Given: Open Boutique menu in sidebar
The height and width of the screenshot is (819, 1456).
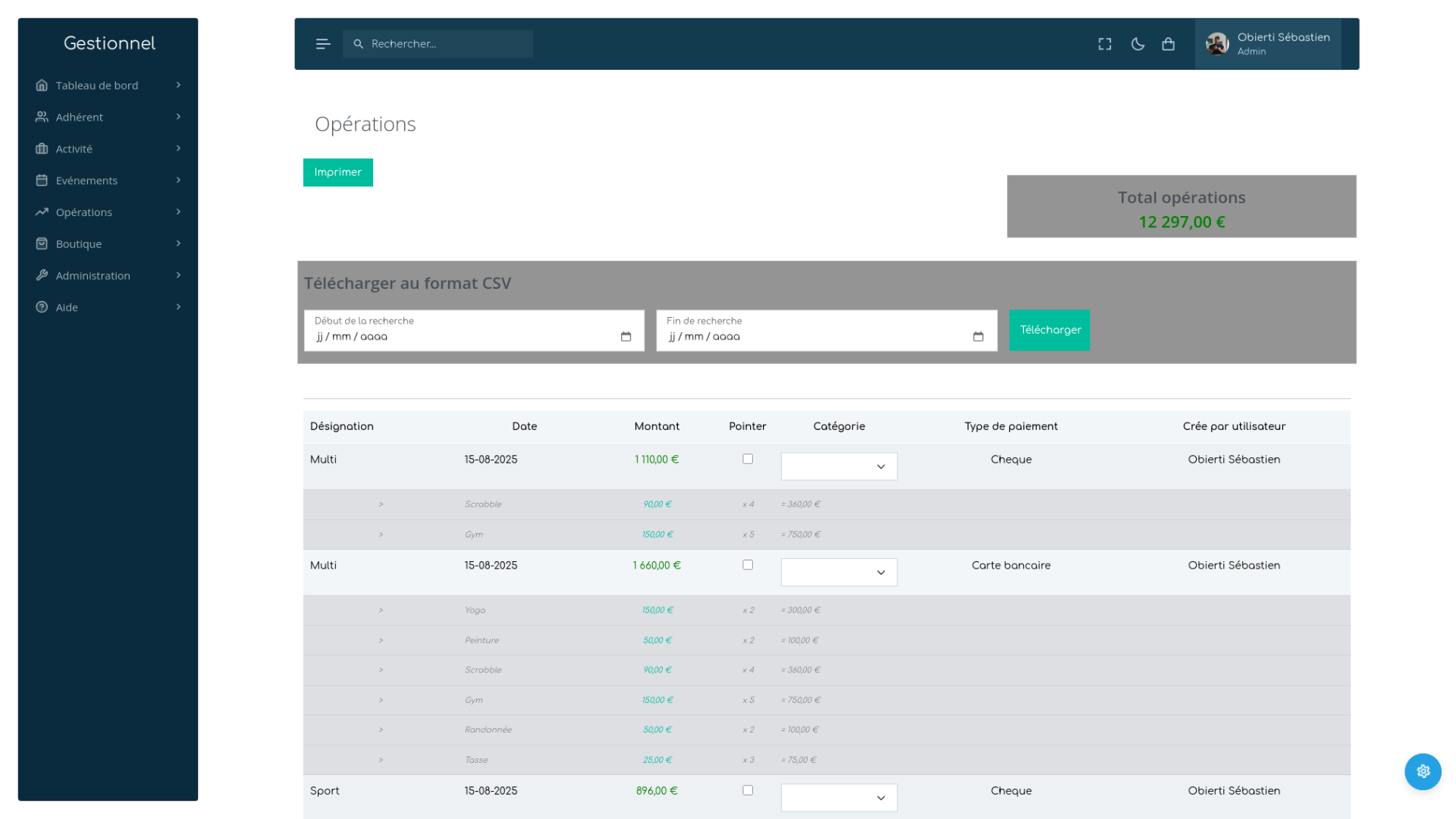Looking at the screenshot, I should pos(79,244).
